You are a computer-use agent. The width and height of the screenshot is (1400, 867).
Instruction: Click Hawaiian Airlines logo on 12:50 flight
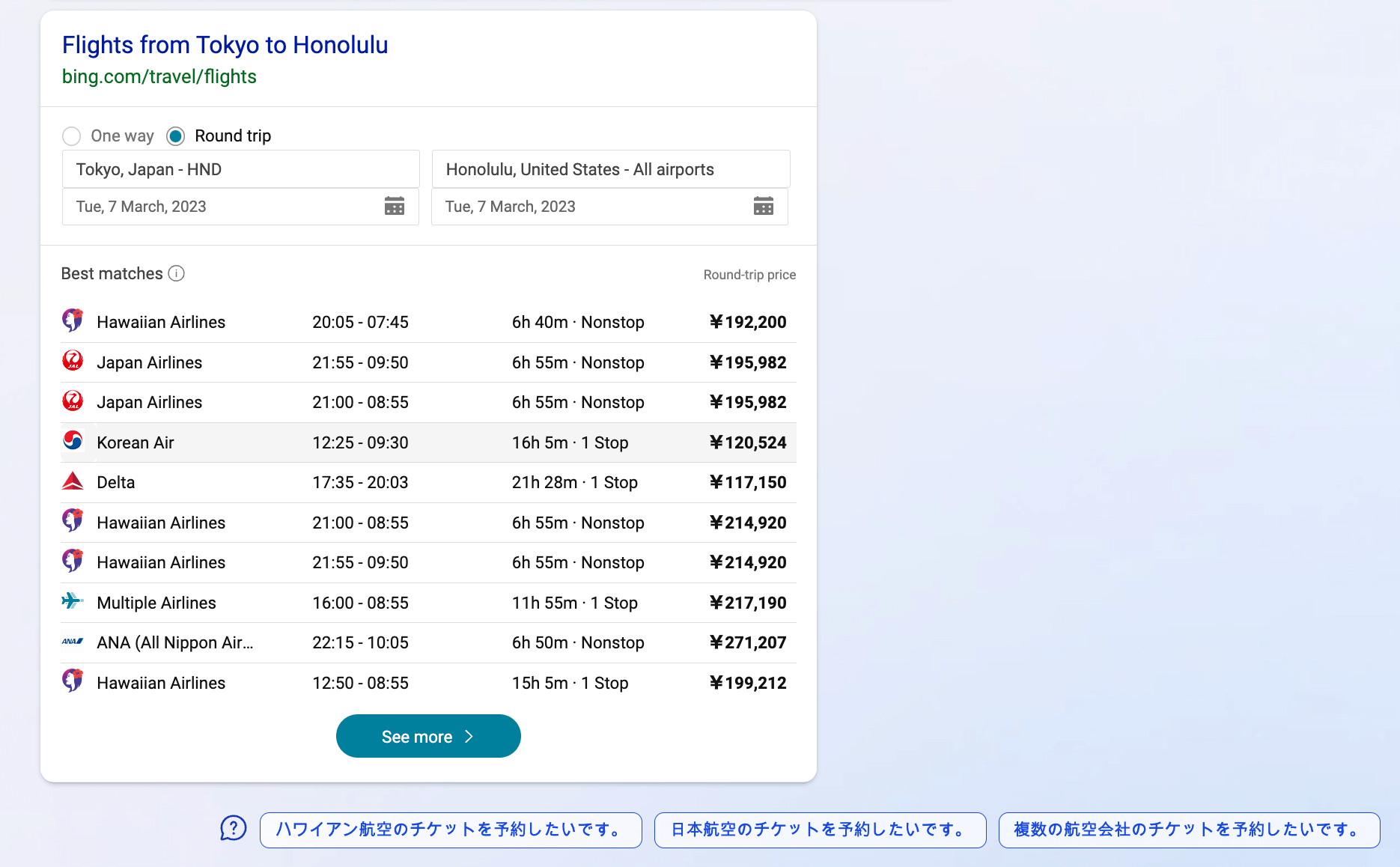pyautogui.click(x=73, y=681)
